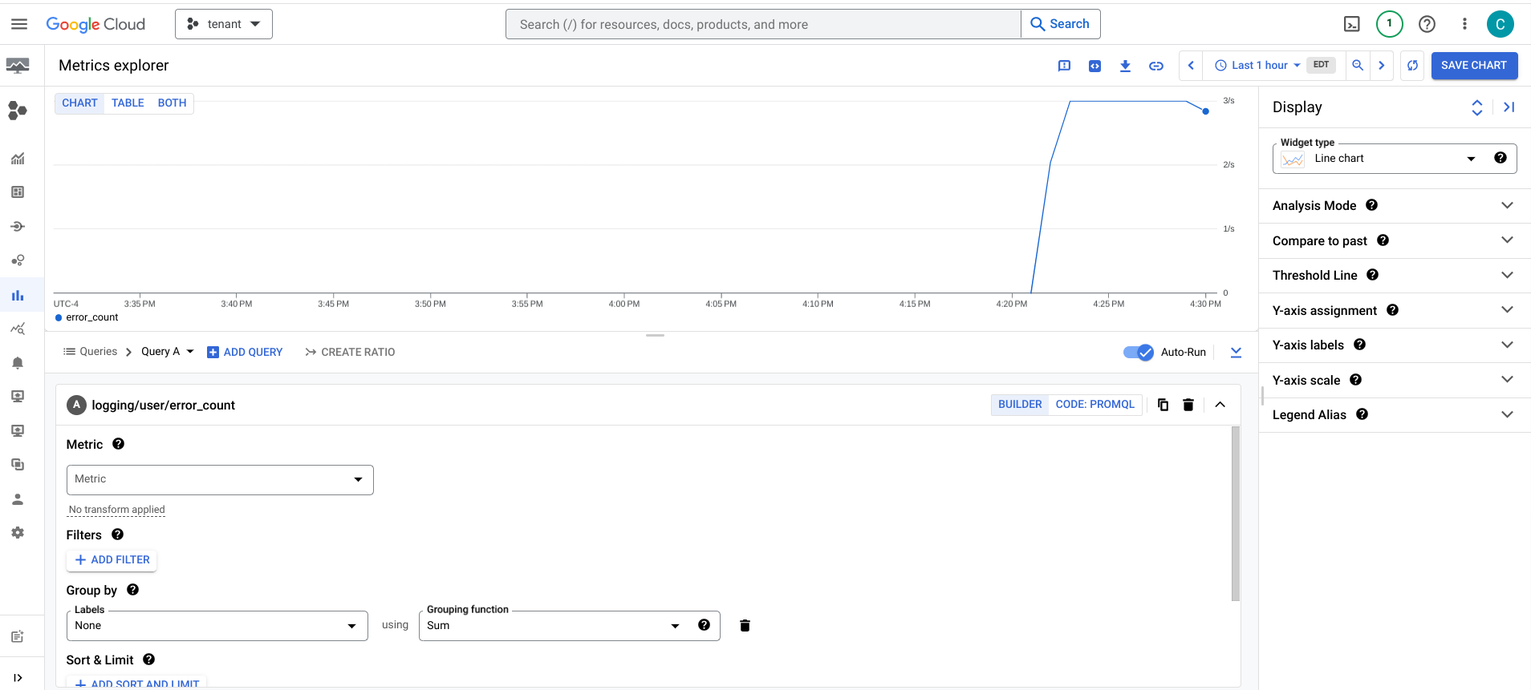Switch to CHART view

(80, 103)
